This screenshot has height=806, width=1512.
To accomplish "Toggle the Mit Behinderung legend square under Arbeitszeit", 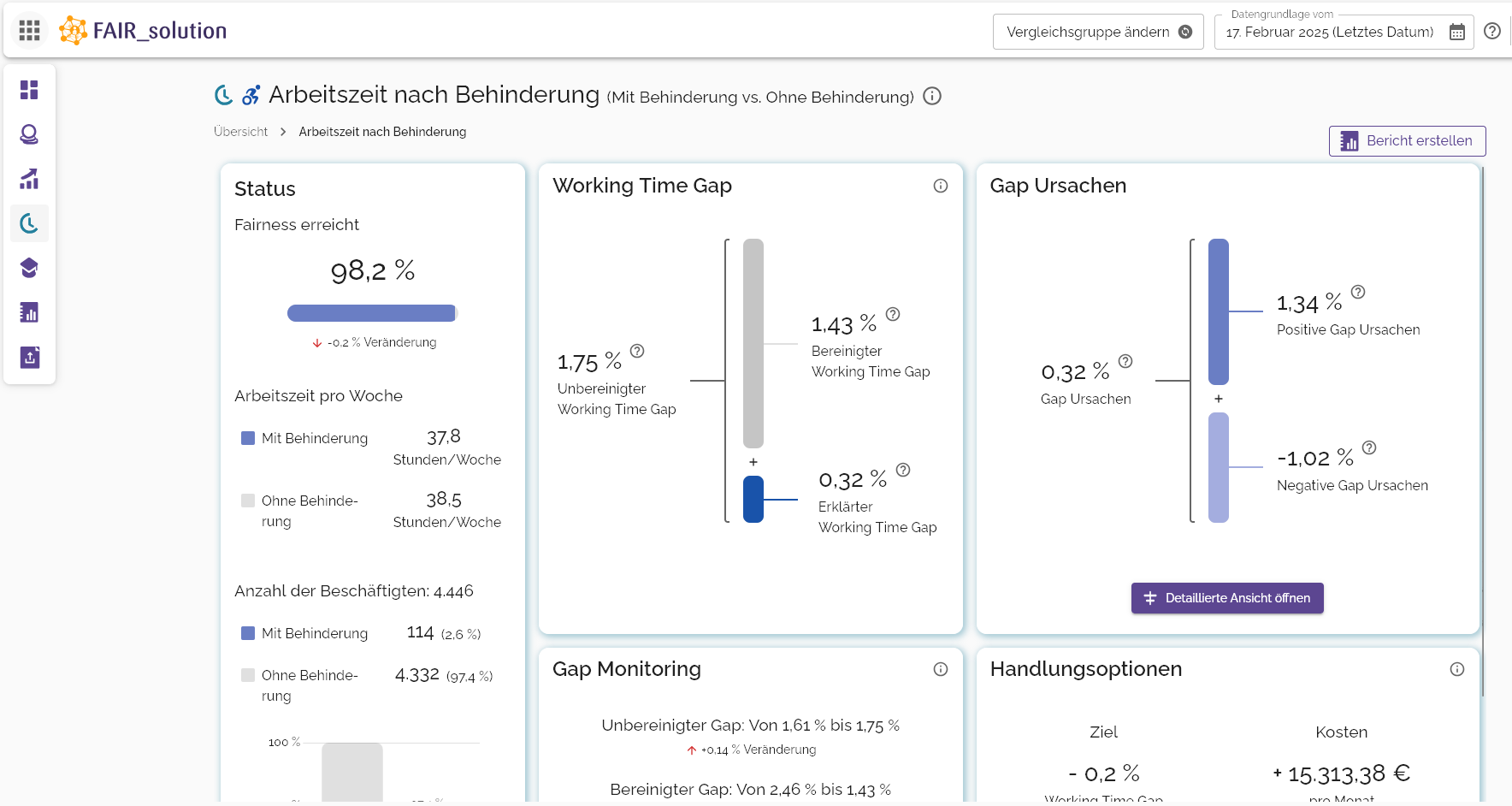I will click(248, 438).
